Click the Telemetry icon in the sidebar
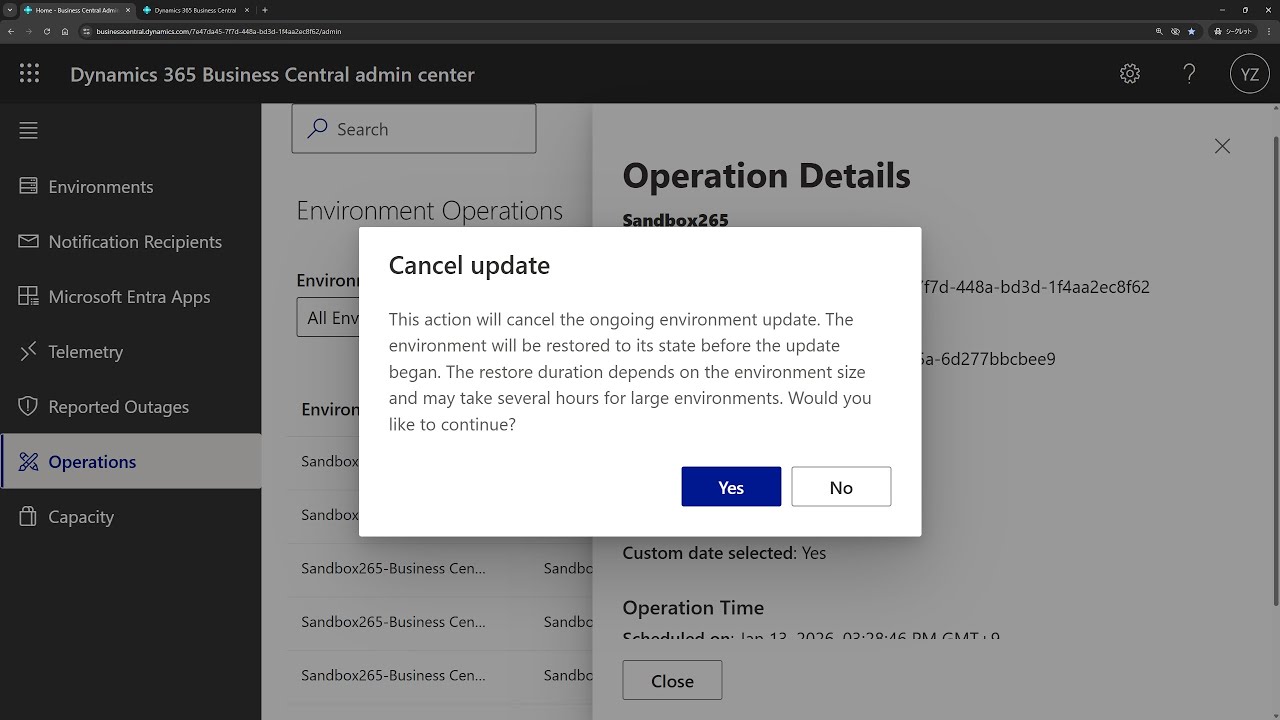Screen dimensions: 1280x720 tap(28, 351)
